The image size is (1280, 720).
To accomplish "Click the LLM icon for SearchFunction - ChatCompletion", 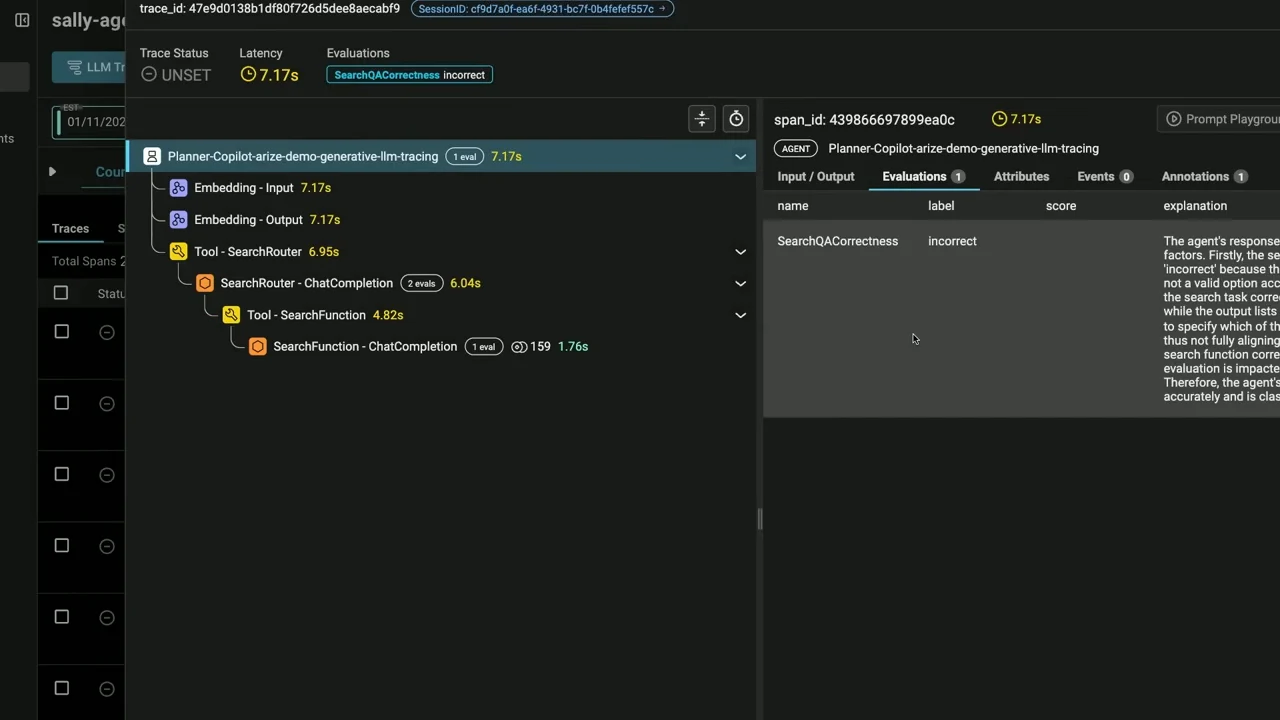I will point(258,347).
